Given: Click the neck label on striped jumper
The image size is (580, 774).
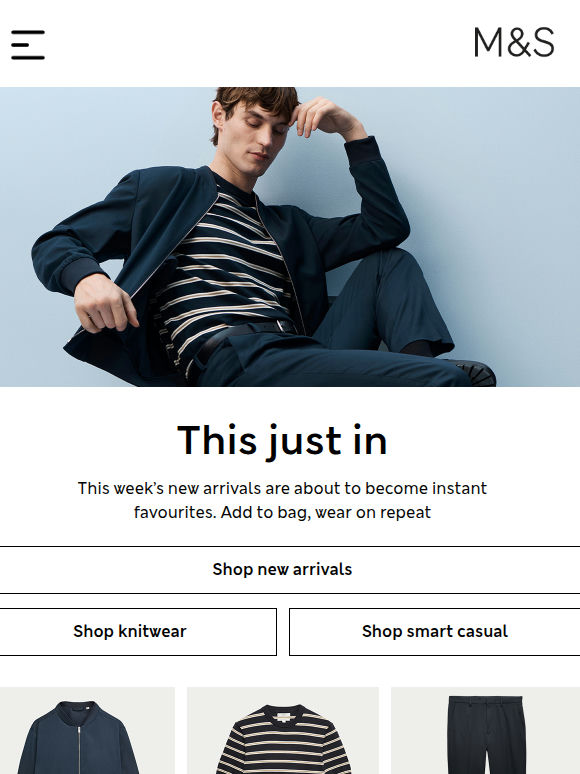Looking at the screenshot, I should pos(283,716).
